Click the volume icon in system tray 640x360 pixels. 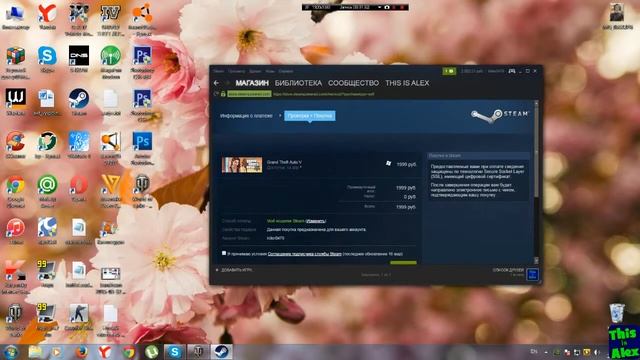[597, 352]
